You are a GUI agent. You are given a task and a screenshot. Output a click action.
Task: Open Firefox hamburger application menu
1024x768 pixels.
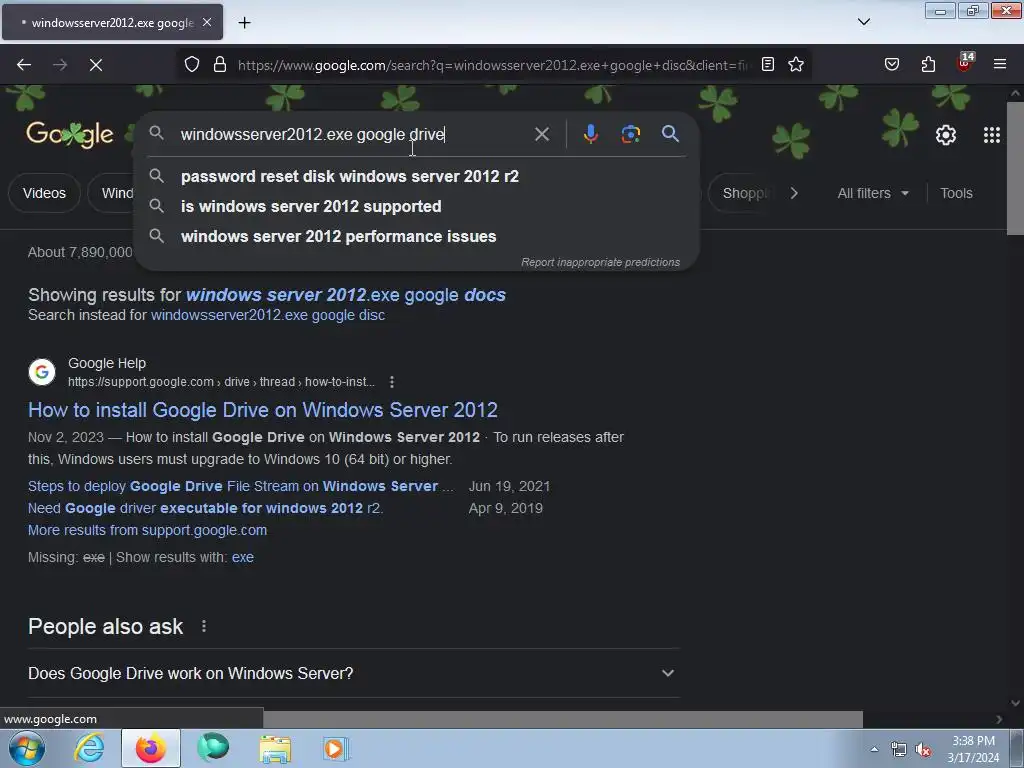pyautogui.click(x=1000, y=65)
